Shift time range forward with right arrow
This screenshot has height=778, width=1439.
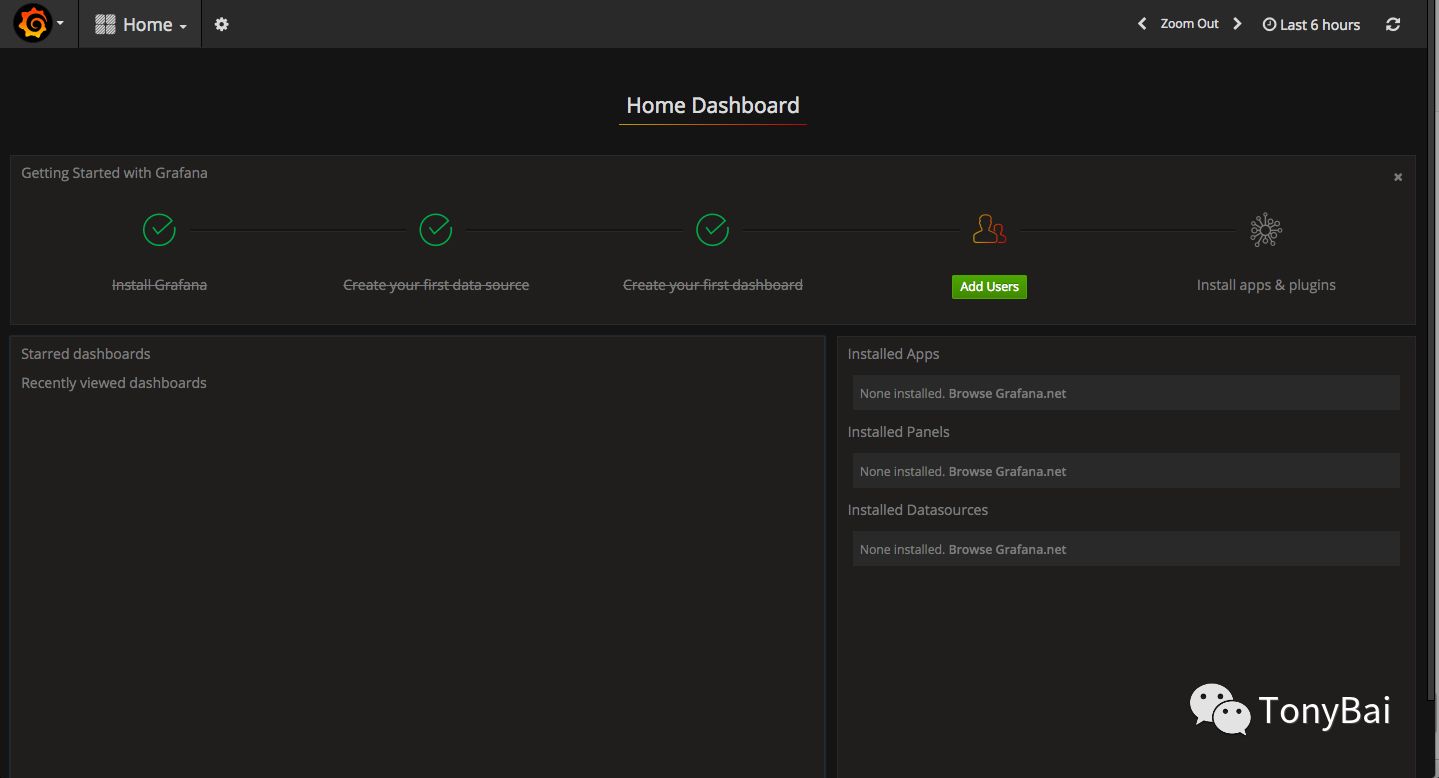tap(1237, 24)
